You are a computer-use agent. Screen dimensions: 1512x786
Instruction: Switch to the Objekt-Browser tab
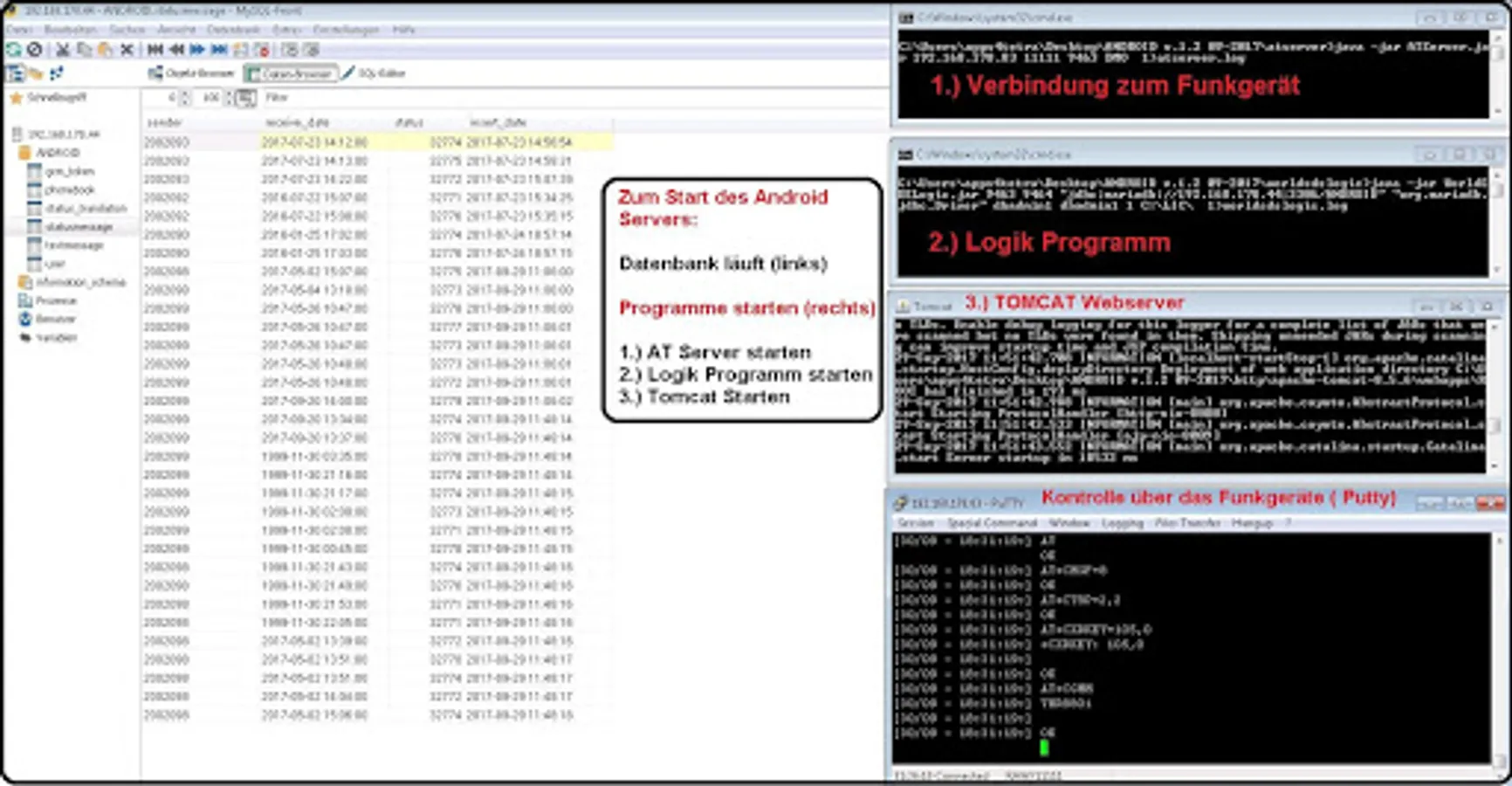coord(192,73)
